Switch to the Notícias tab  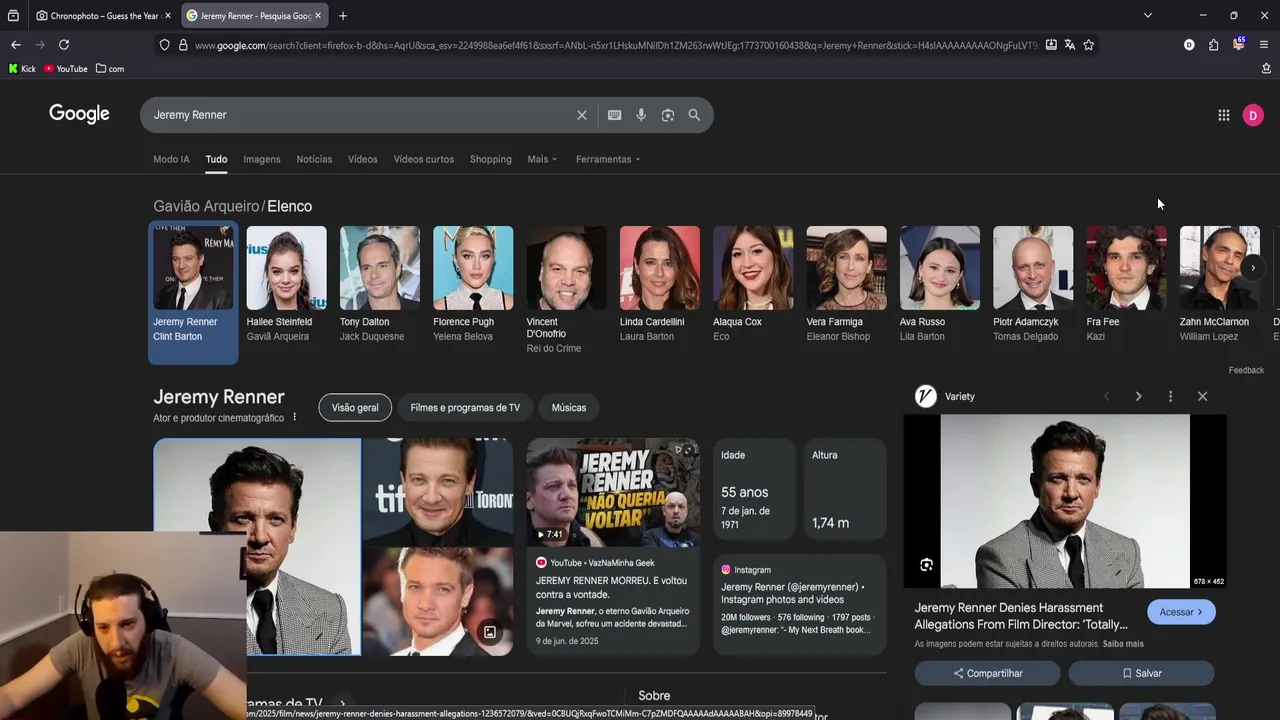point(314,159)
